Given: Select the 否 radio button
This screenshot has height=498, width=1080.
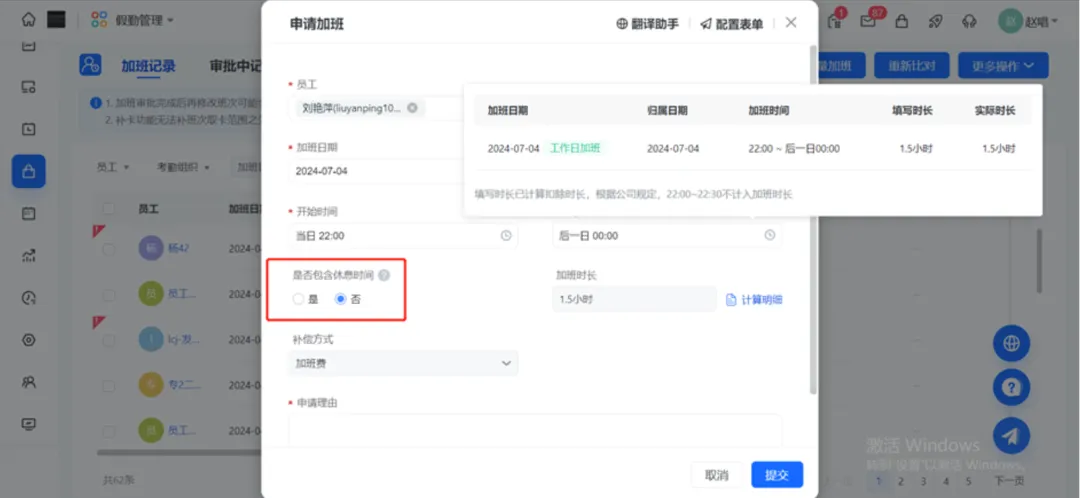Looking at the screenshot, I should [340, 300].
